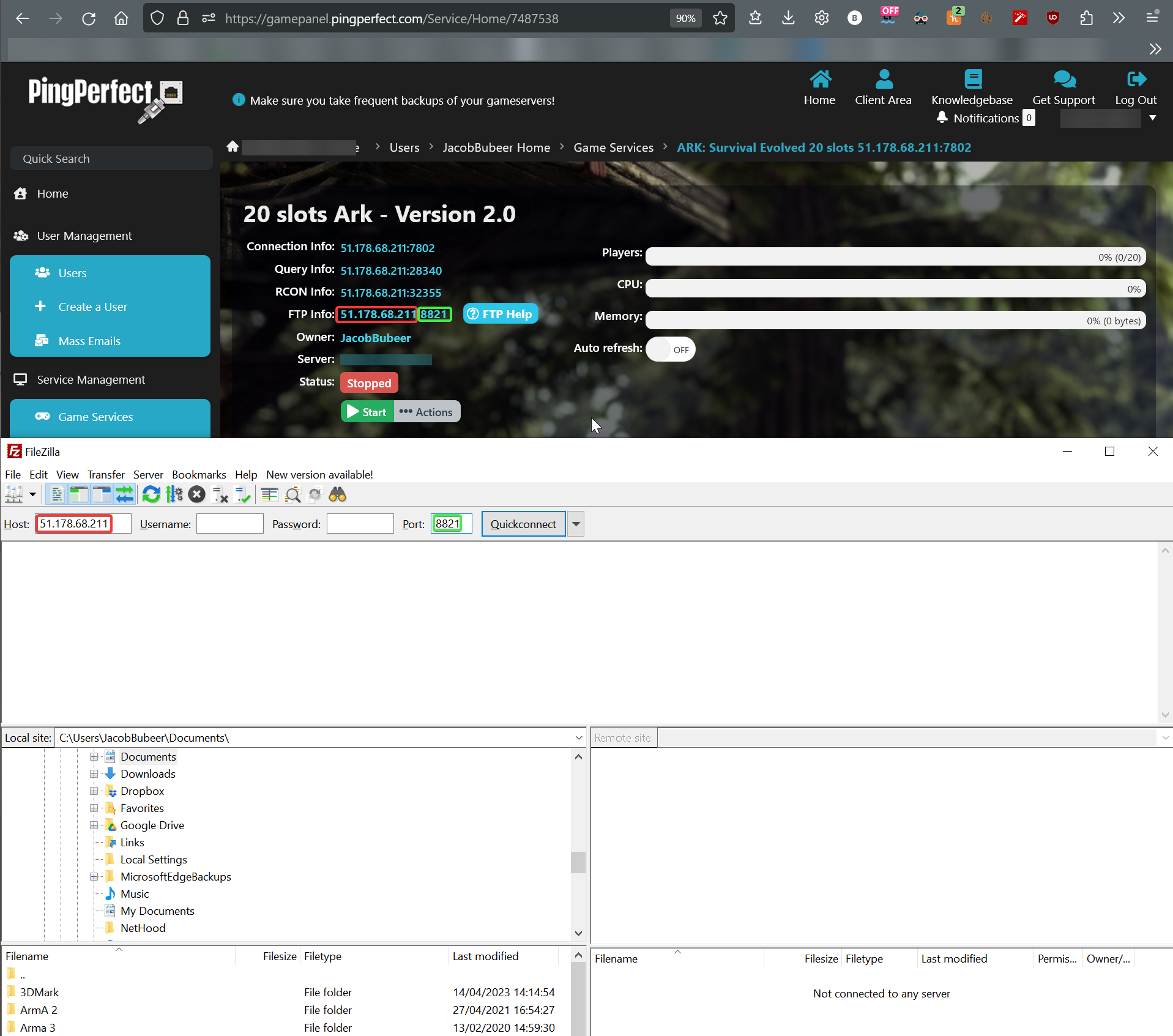Image resolution: width=1173 pixels, height=1036 pixels.
Task: Click the binoculars file search icon
Action: [x=338, y=494]
